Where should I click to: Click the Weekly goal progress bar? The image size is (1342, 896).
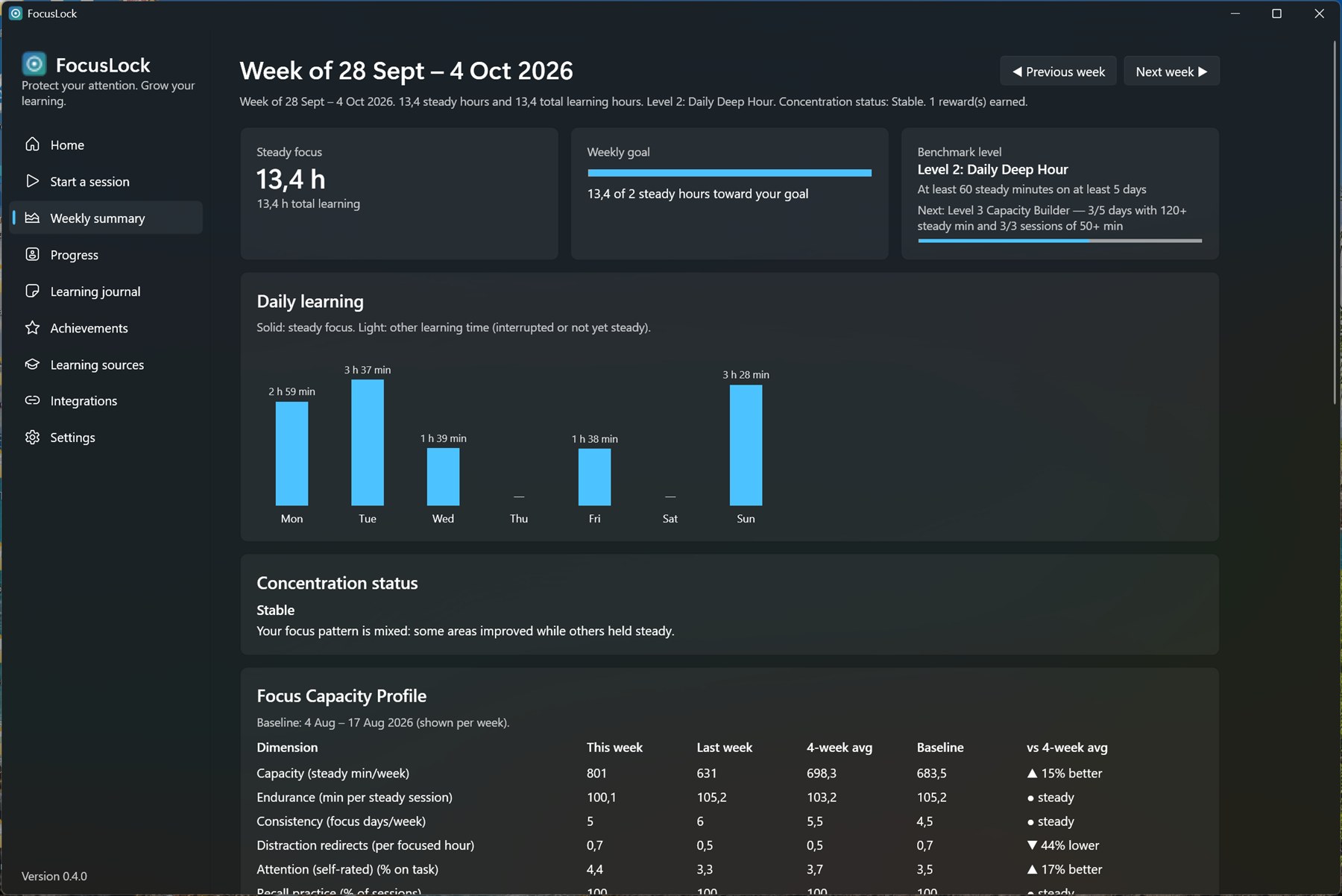[729, 173]
